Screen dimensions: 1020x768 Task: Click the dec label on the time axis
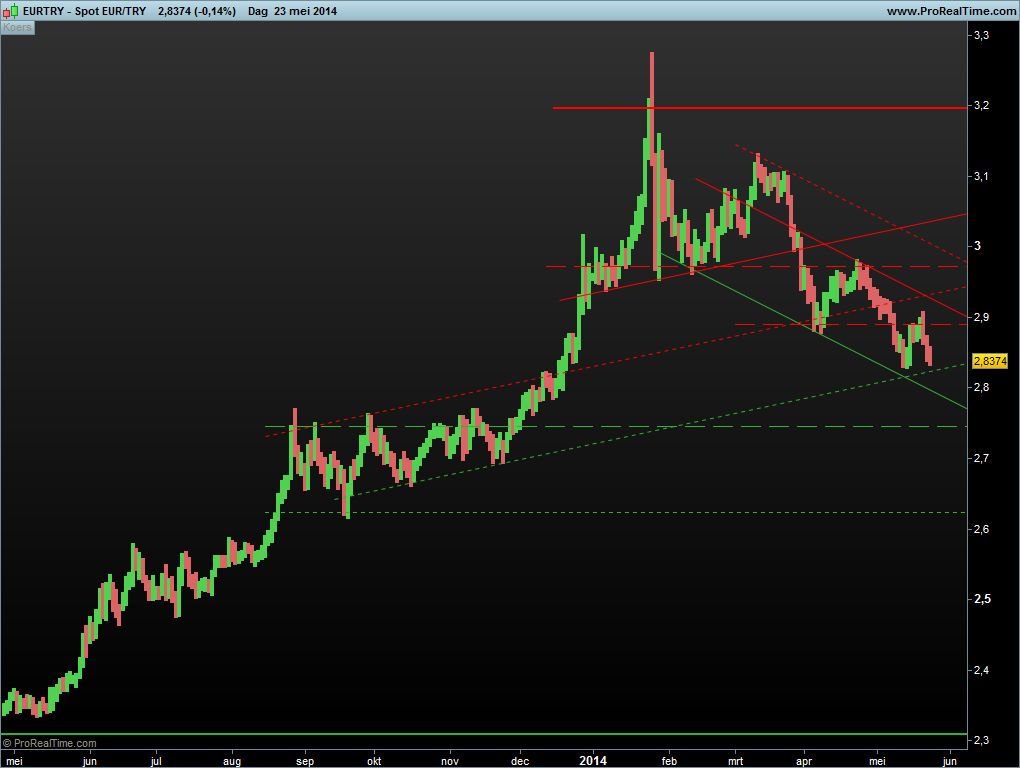point(520,760)
